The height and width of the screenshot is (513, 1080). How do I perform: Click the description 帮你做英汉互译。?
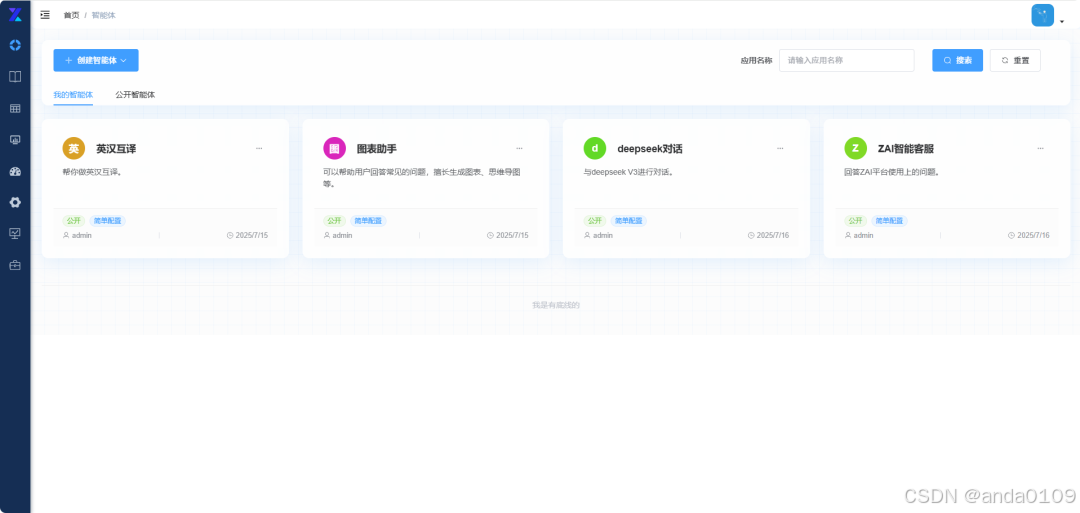92,172
